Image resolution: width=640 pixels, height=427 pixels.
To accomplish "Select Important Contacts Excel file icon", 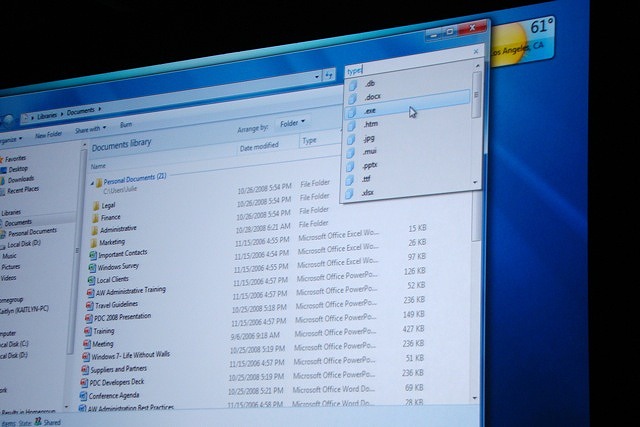I will (93, 256).
